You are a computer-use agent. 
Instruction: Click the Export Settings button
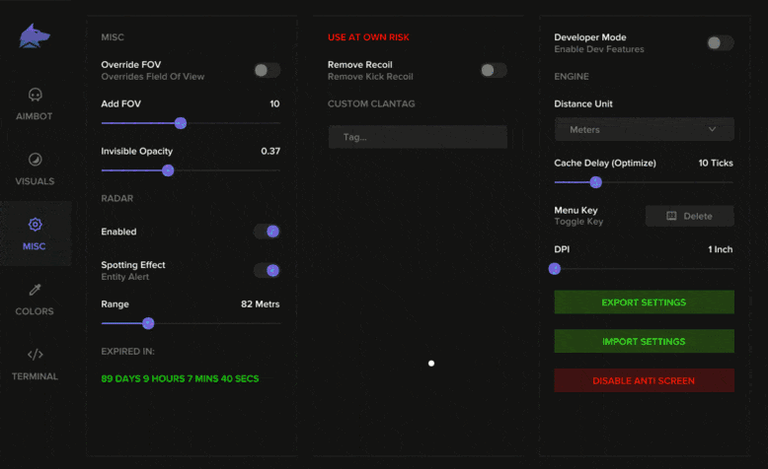[x=643, y=302]
